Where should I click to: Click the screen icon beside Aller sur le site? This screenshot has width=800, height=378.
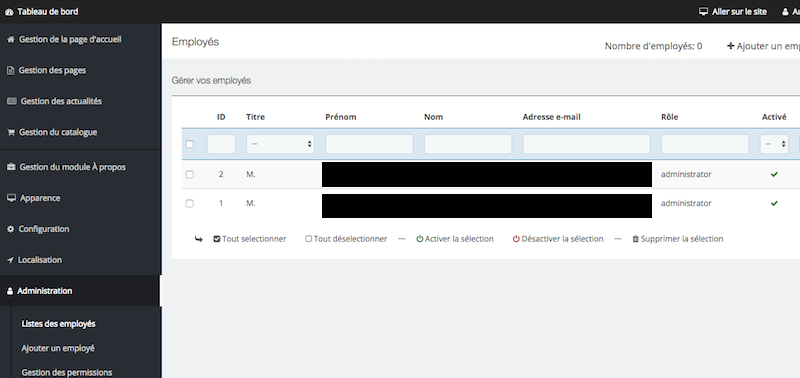(704, 12)
